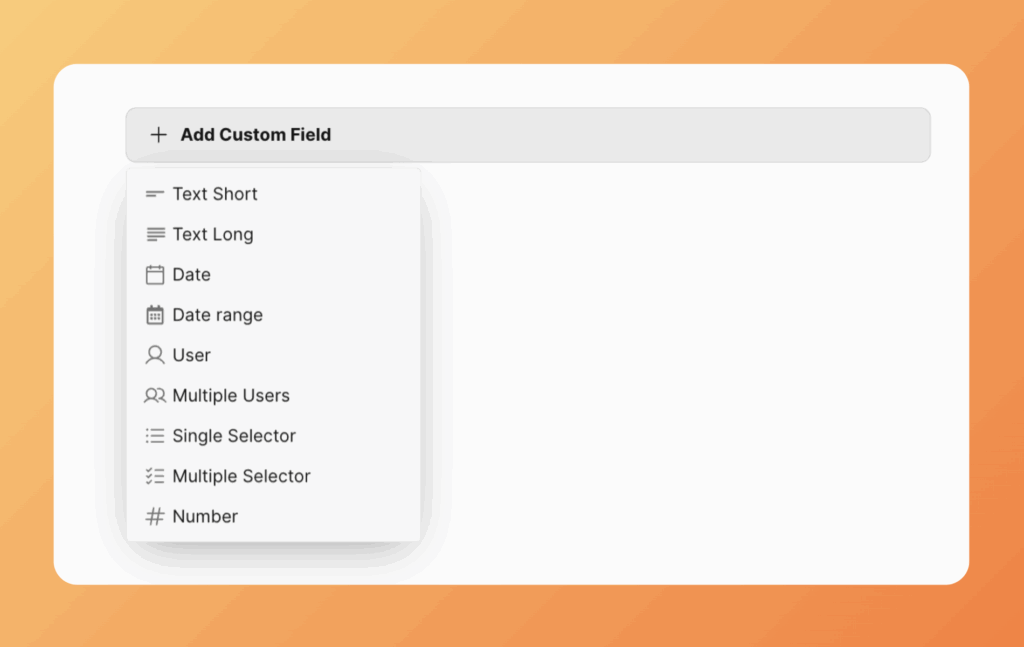Choose Text Short field type

tap(215, 194)
